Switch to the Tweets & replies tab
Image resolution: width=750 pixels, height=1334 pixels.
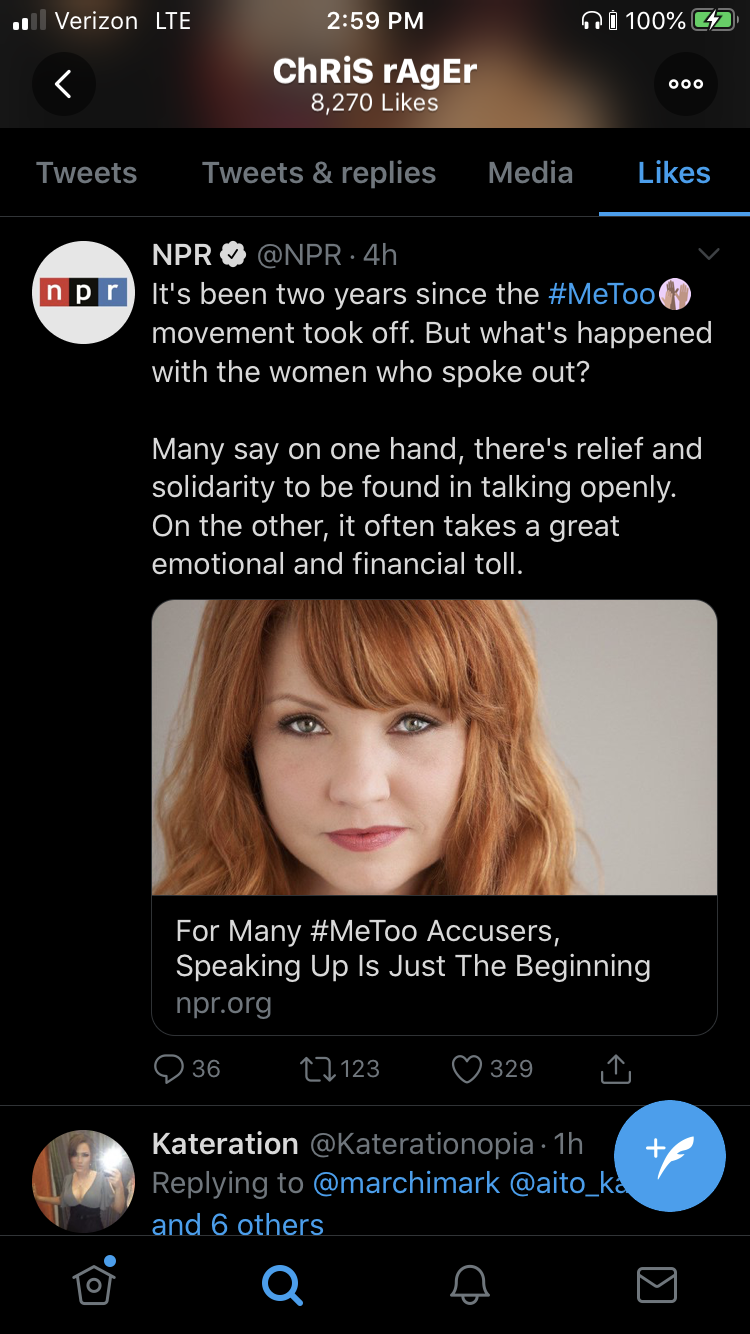coord(319,173)
